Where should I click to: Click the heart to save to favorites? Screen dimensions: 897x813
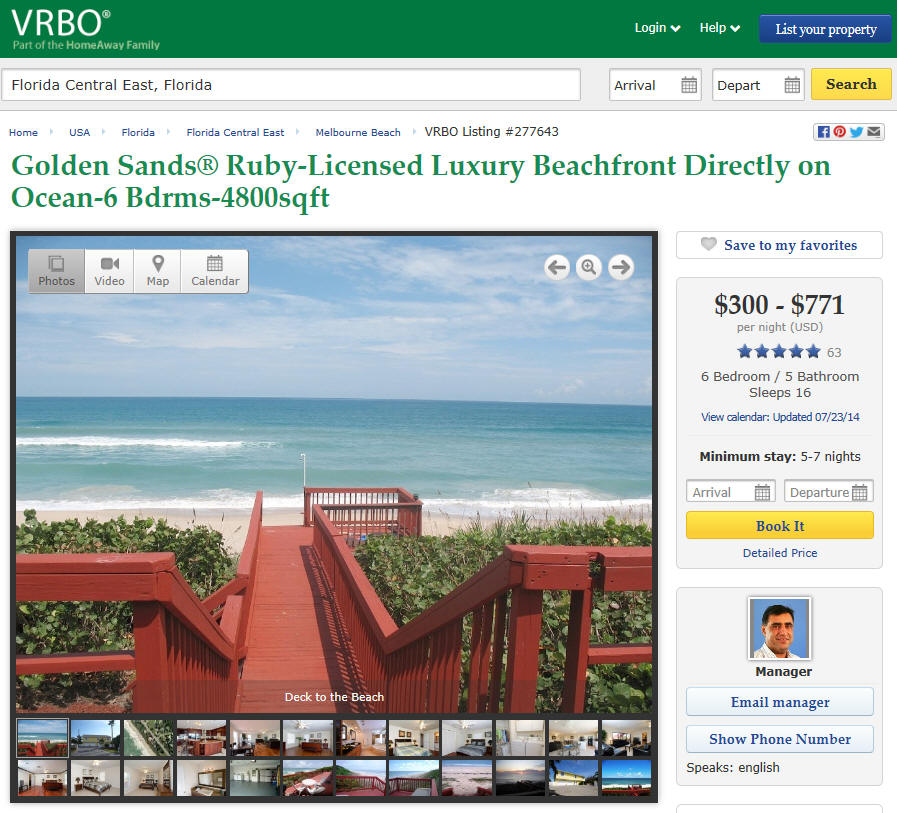coord(708,244)
